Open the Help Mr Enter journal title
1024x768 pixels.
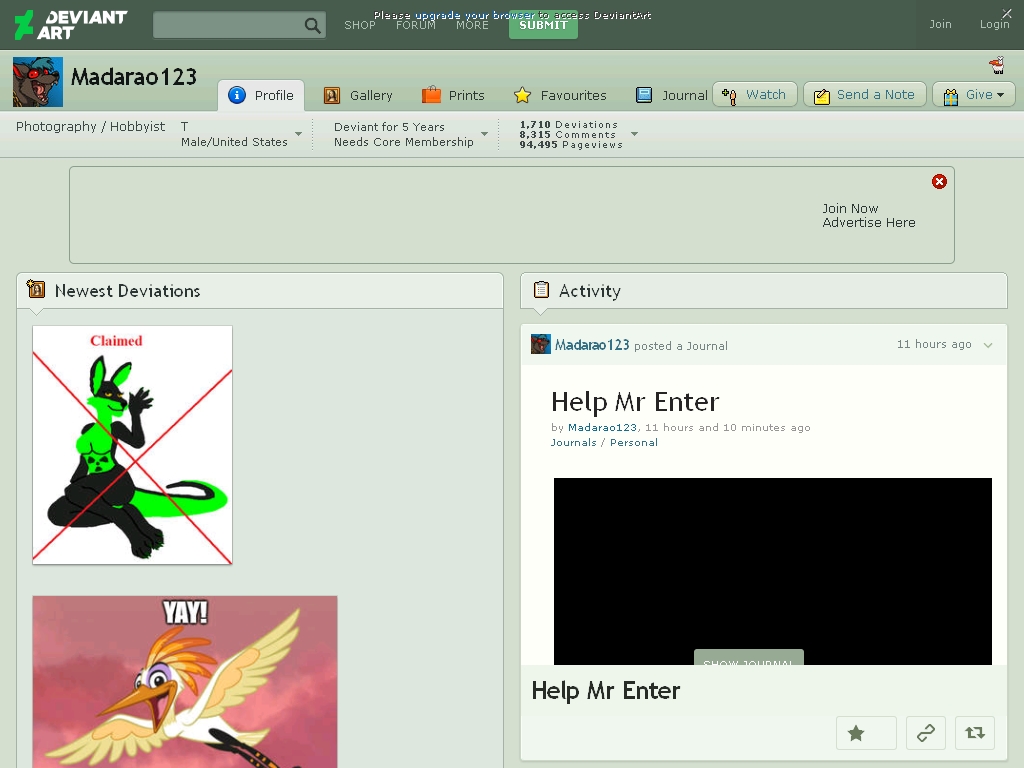coord(635,402)
